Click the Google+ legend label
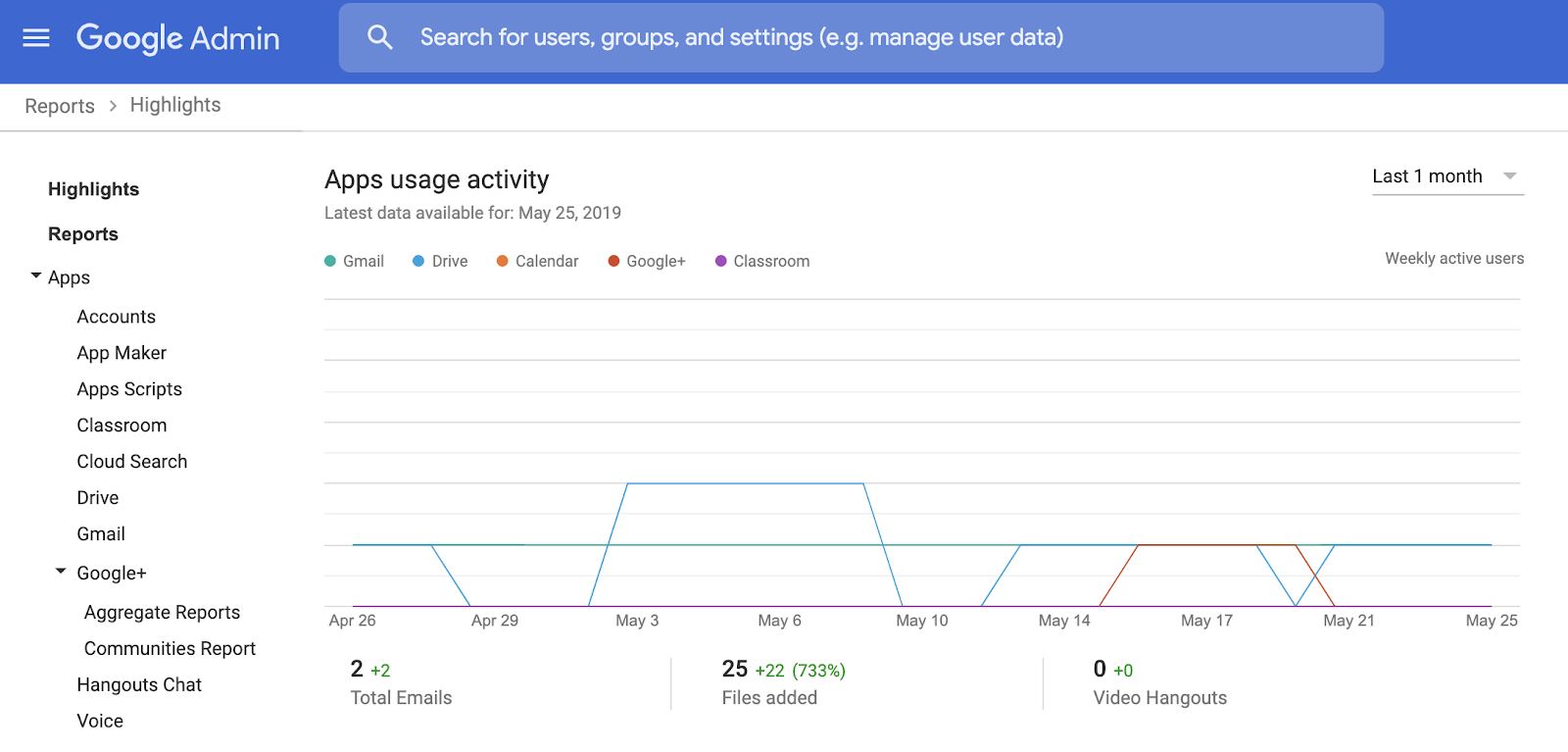 [x=656, y=262]
